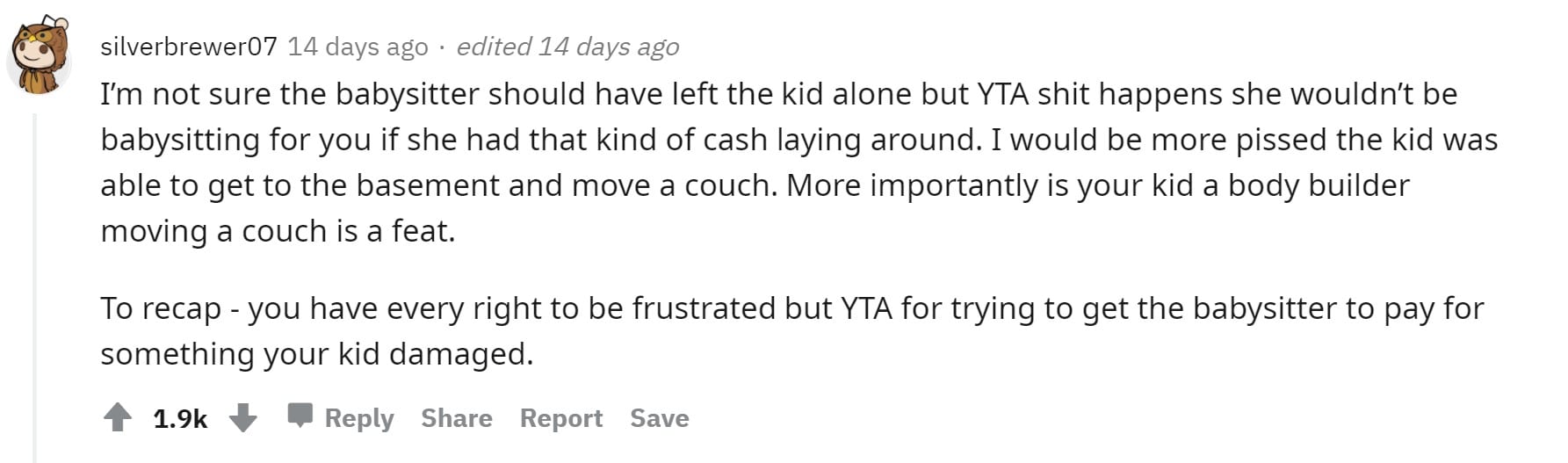
Task: Open silverbrewer07's user profile link
Action: click(x=189, y=47)
